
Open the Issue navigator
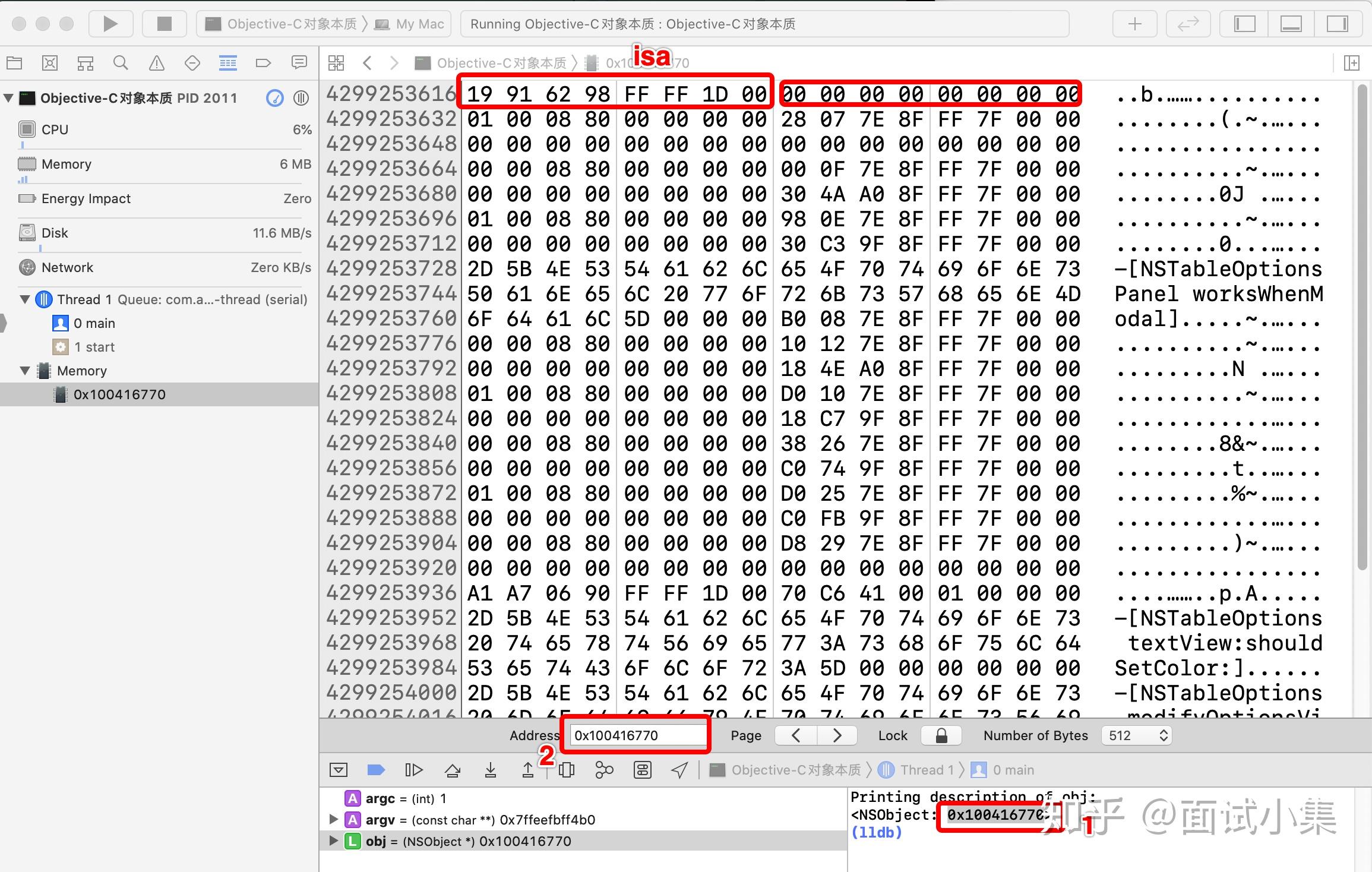tap(157, 62)
